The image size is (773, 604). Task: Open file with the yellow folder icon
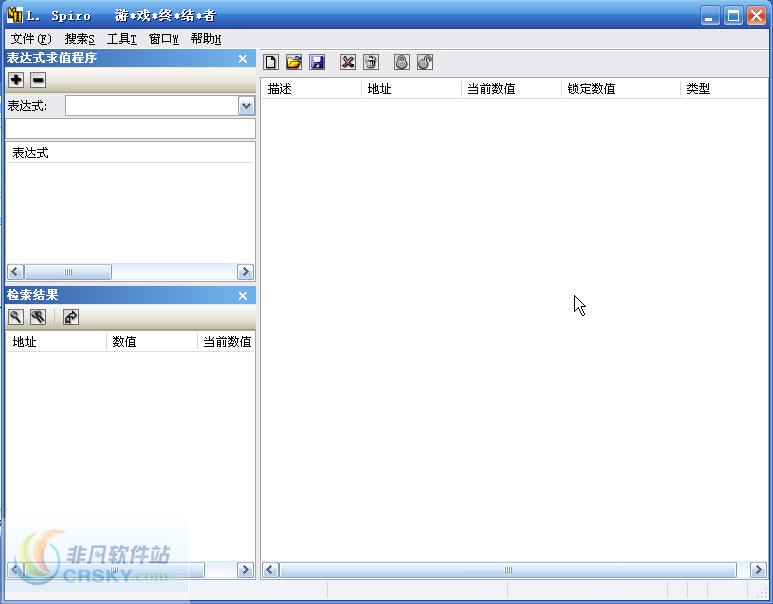point(294,62)
